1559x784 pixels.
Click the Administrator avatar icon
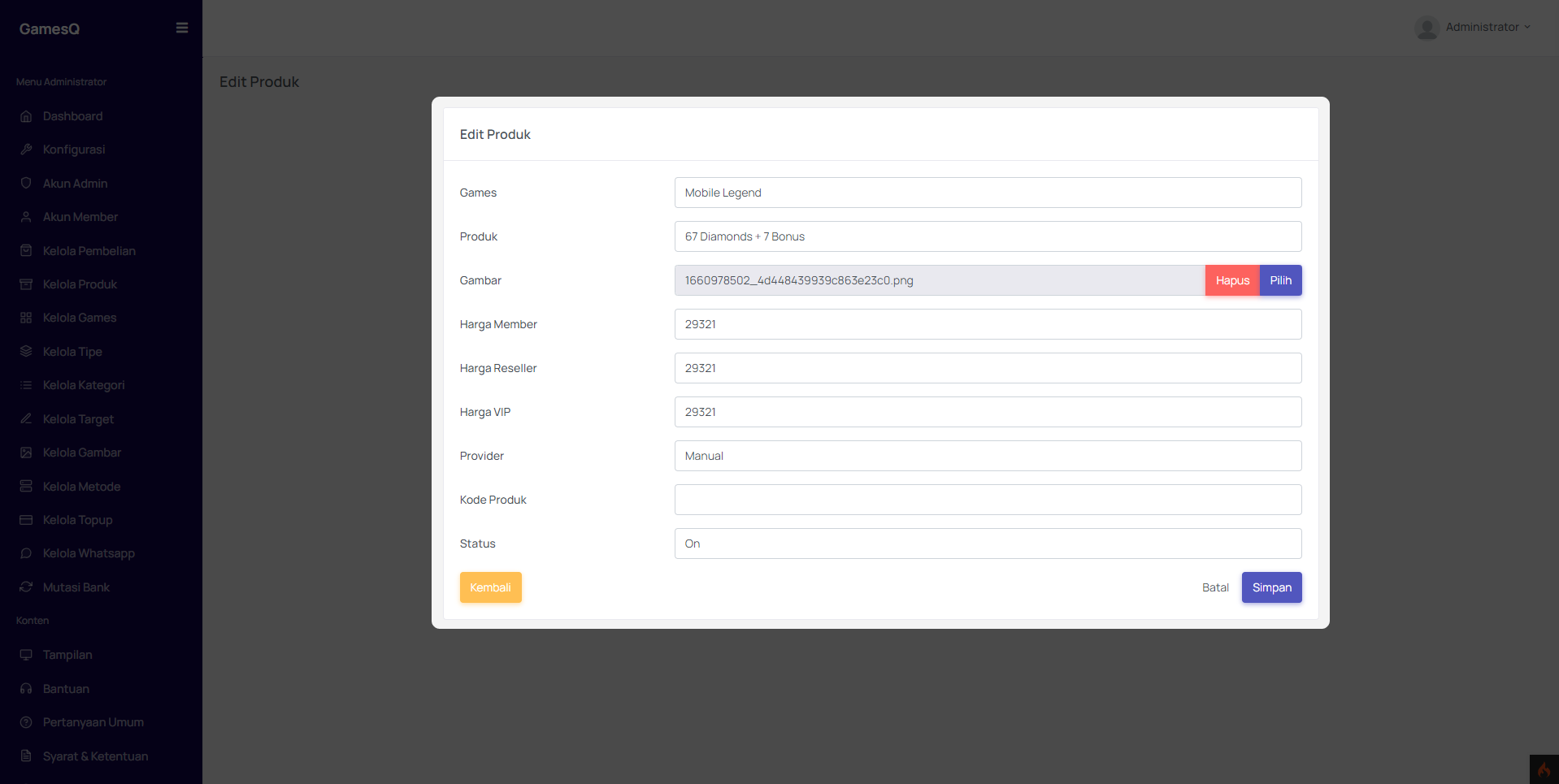(1427, 28)
